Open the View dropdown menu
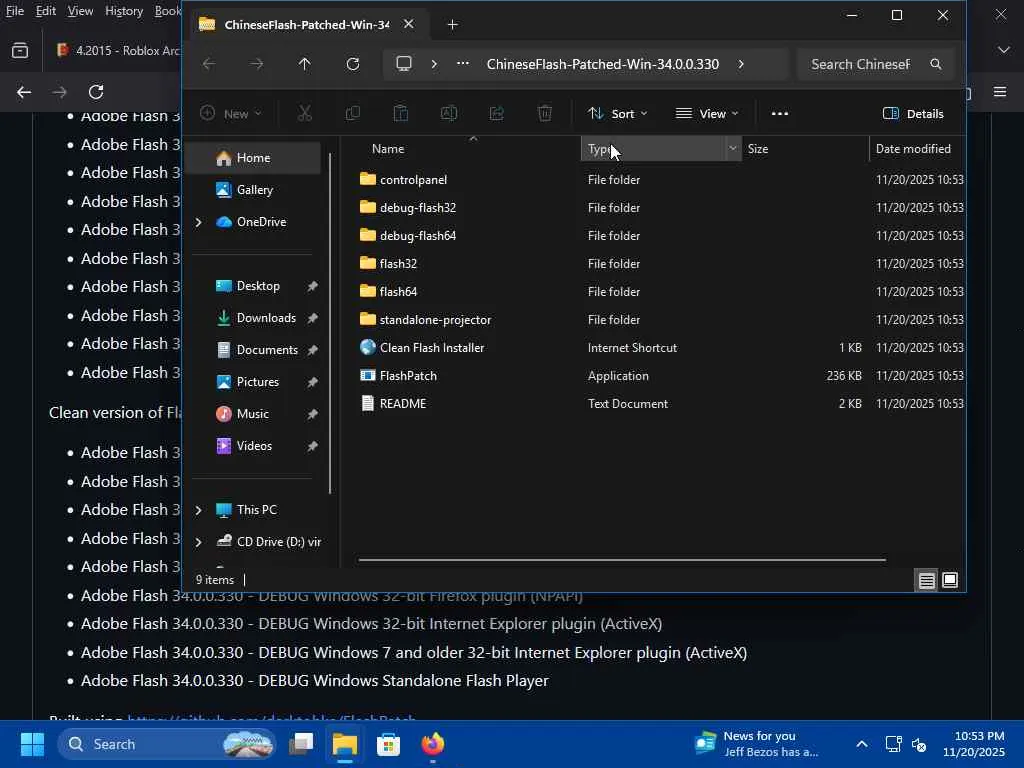The width and height of the screenshot is (1024, 768). click(x=707, y=114)
